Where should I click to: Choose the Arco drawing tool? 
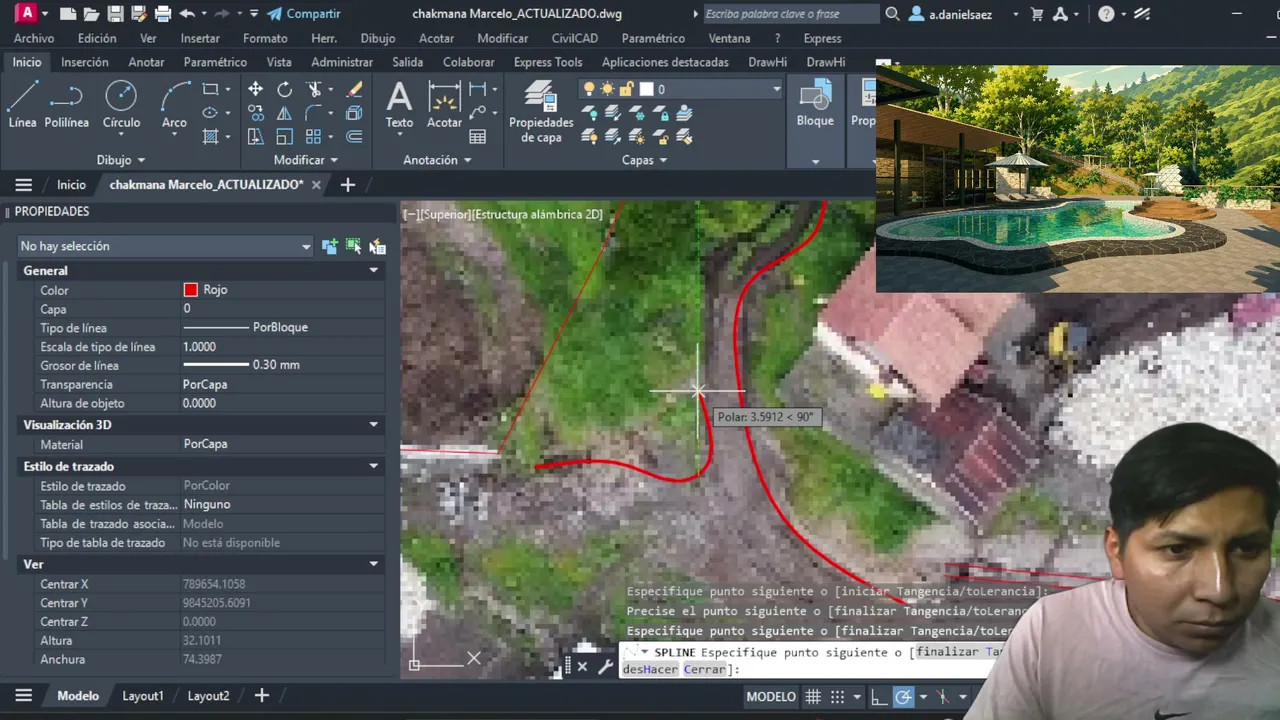(x=174, y=105)
